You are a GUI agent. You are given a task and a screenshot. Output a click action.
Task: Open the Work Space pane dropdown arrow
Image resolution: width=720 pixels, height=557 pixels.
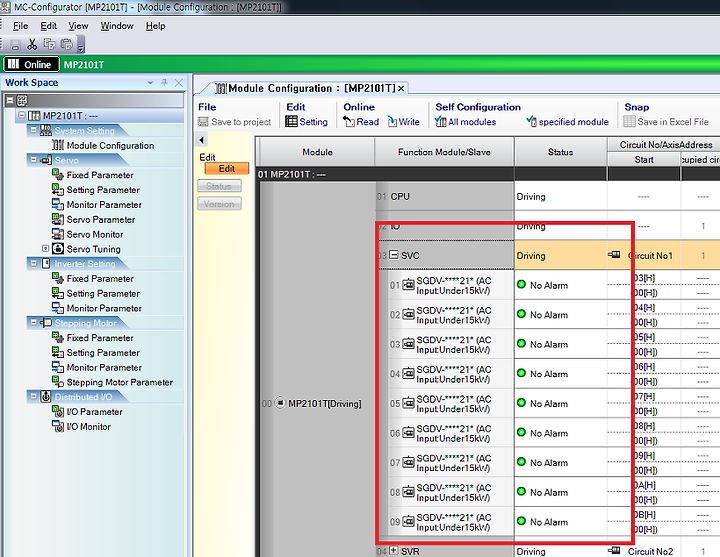tap(150, 83)
